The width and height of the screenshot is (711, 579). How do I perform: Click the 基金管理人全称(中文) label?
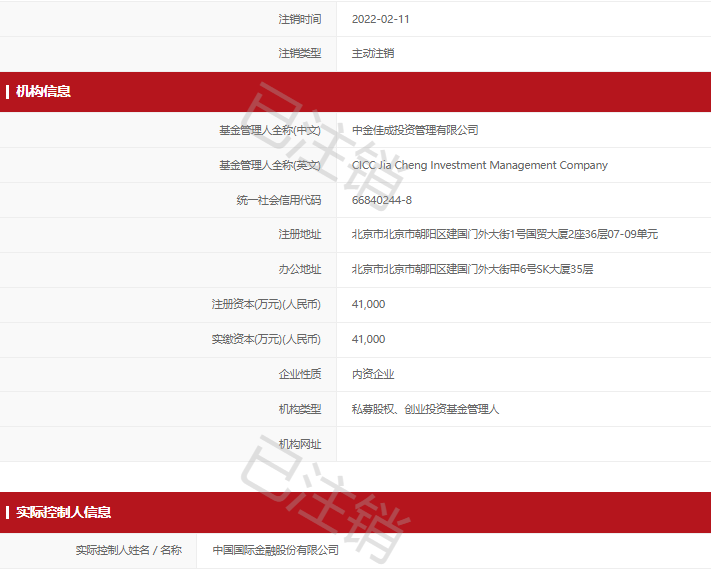point(270,131)
